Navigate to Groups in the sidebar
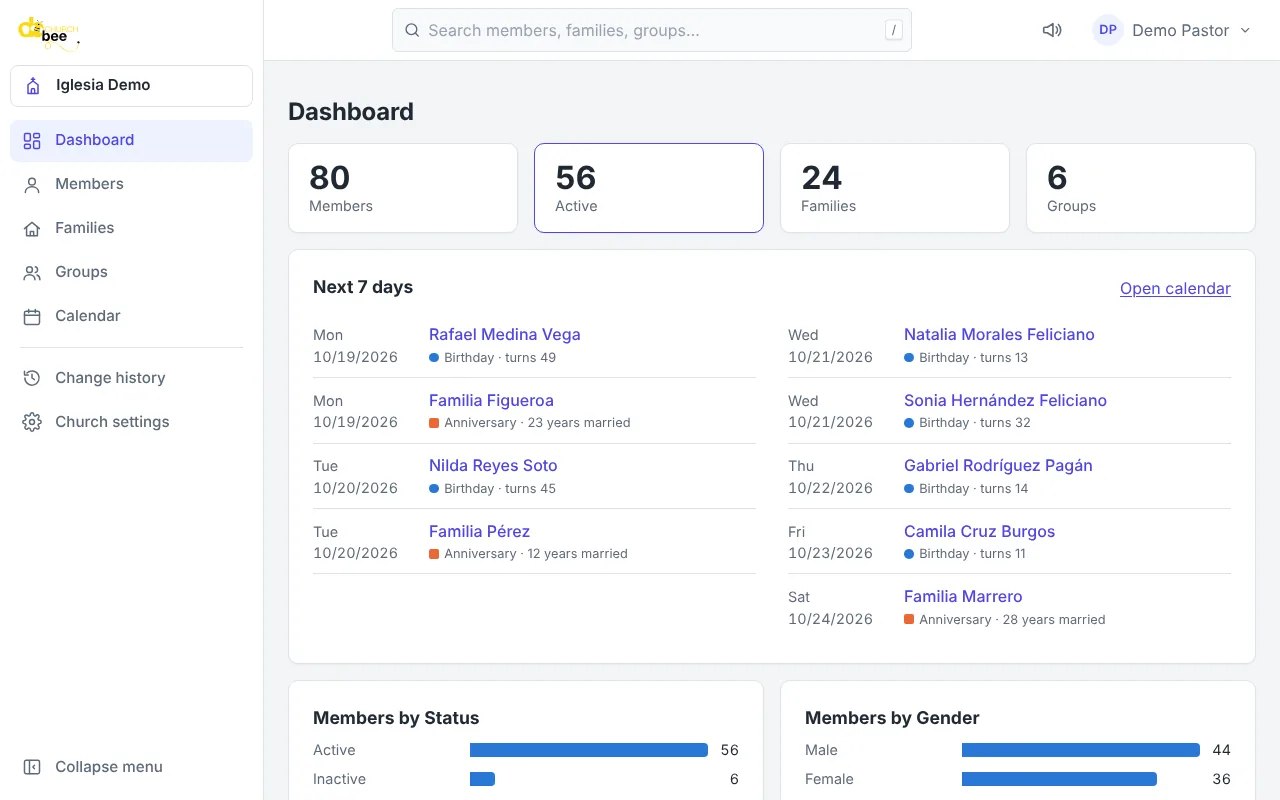1280x800 pixels. point(131,272)
